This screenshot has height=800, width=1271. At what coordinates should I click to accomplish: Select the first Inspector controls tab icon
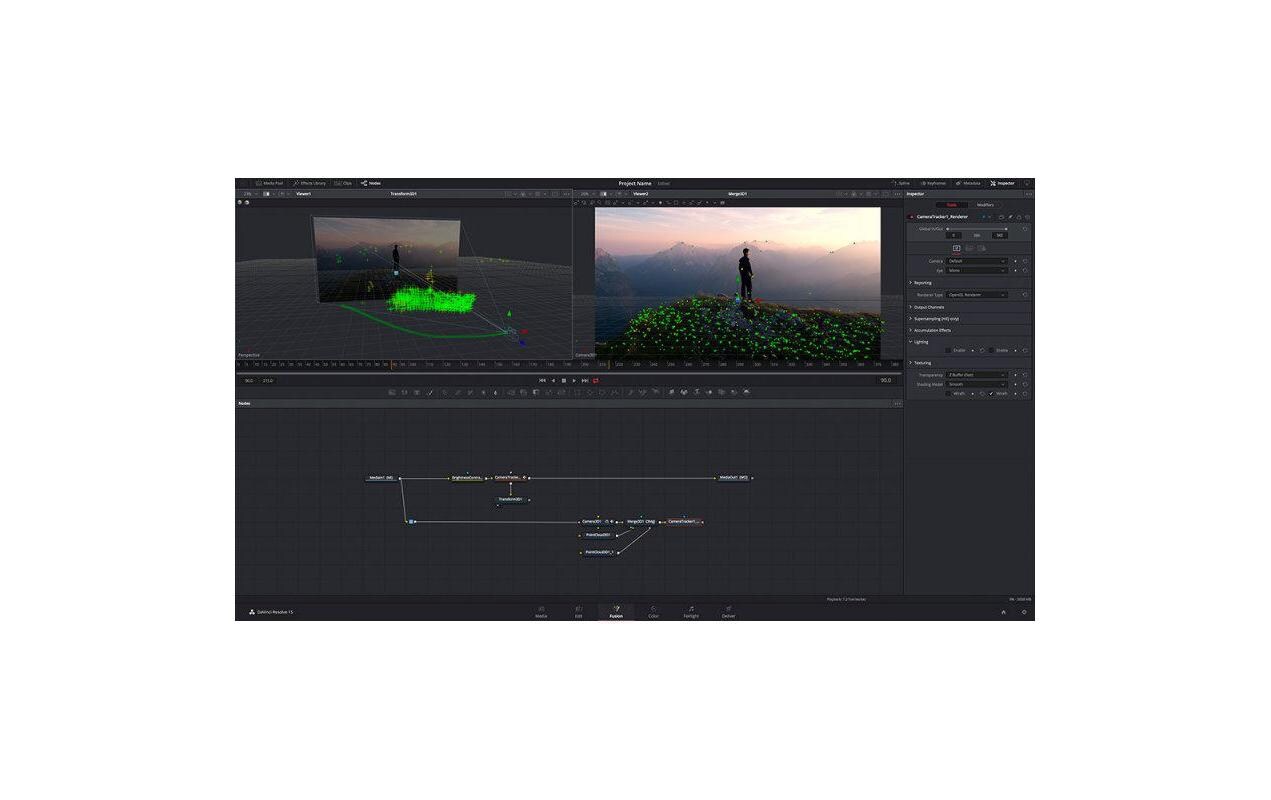(957, 248)
